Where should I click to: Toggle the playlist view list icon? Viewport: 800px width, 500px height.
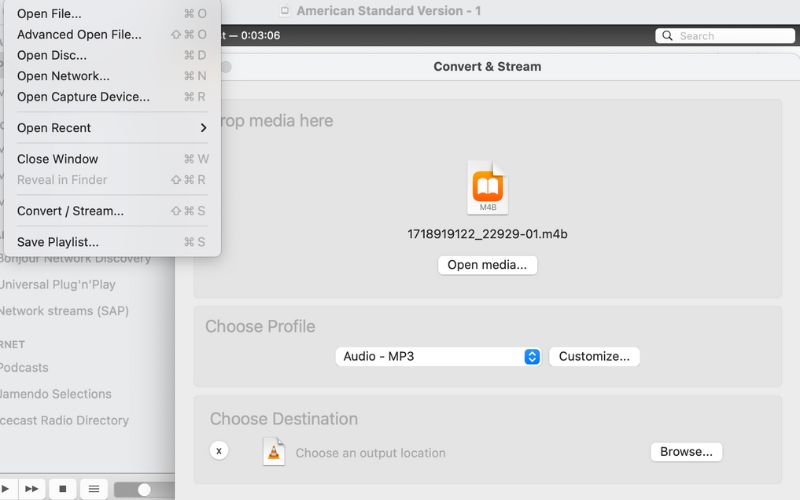pyautogui.click(x=94, y=489)
